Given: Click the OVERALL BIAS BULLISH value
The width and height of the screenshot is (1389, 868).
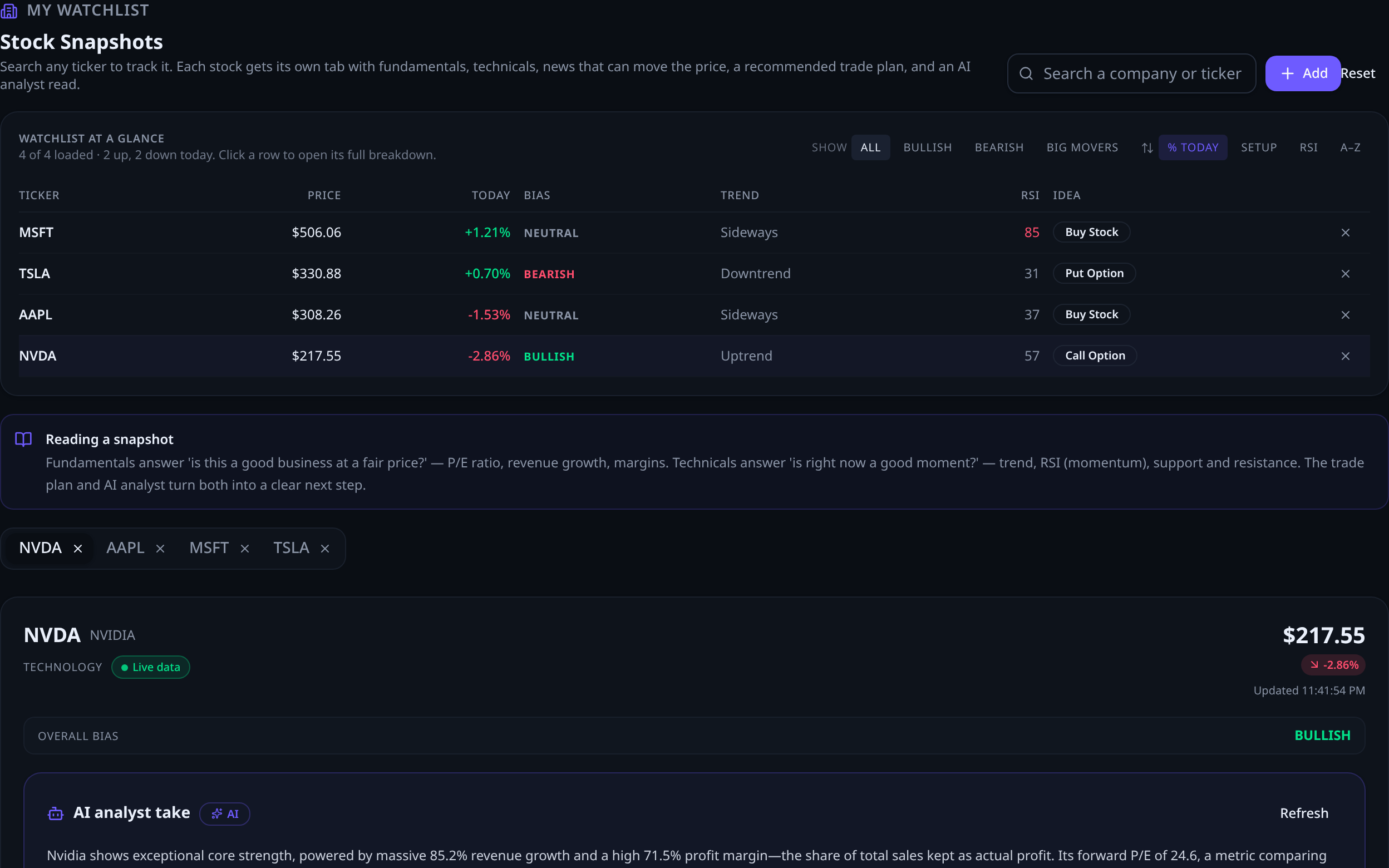Looking at the screenshot, I should point(1322,736).
